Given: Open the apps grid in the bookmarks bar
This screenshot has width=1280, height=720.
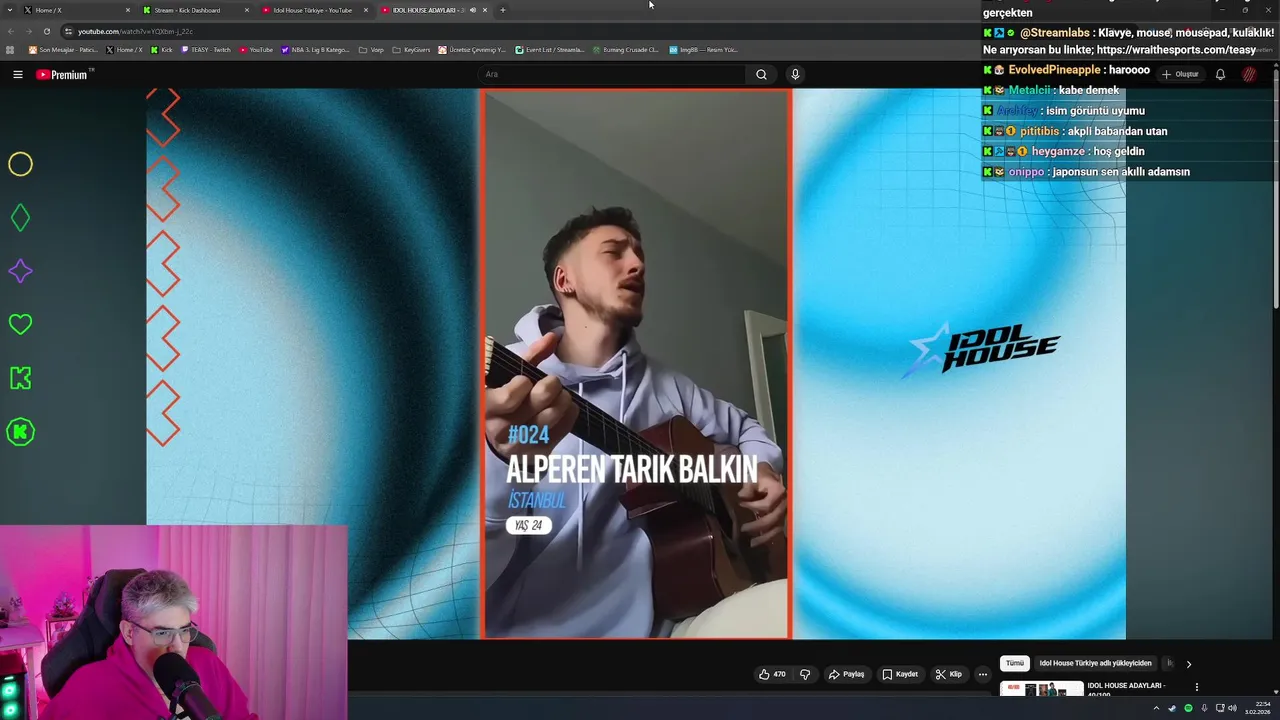Looking at the screenshot, I should coord(10,49).
